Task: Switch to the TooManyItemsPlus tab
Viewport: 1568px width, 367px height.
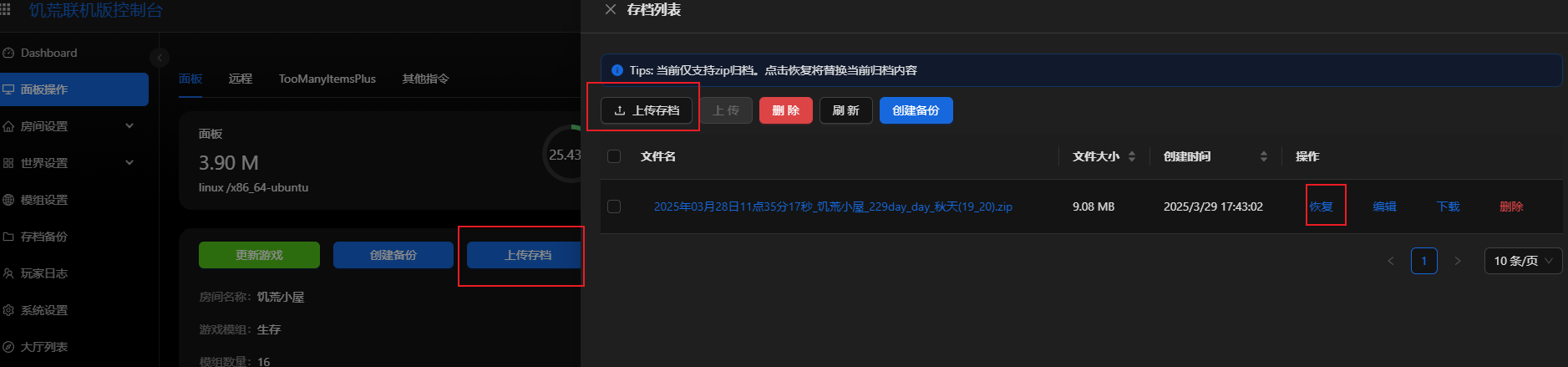Action: pos(327,79)
